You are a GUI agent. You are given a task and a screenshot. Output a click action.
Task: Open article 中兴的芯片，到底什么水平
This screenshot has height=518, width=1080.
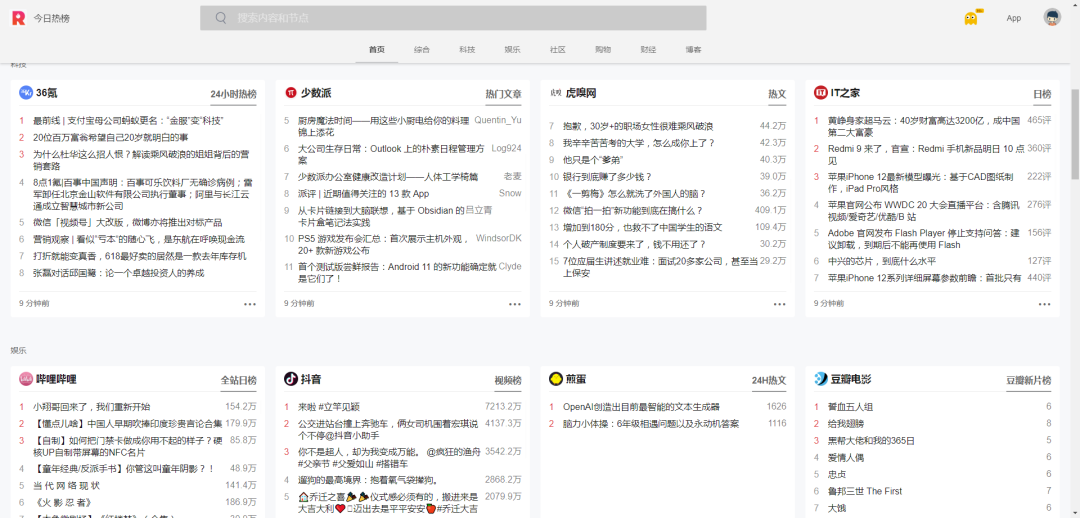click(x=882, y=261)
